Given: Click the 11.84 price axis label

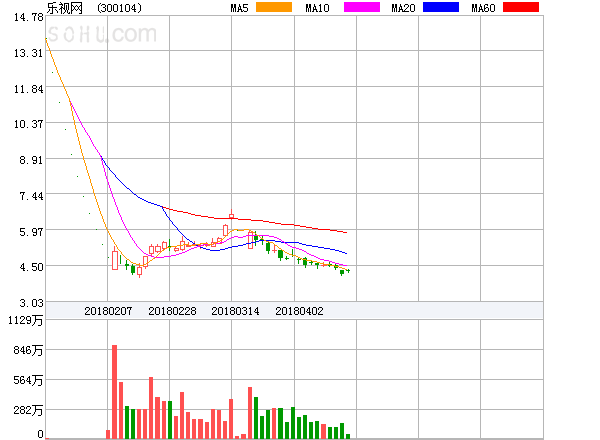Looking at the screenshot, I should point(29,89).
